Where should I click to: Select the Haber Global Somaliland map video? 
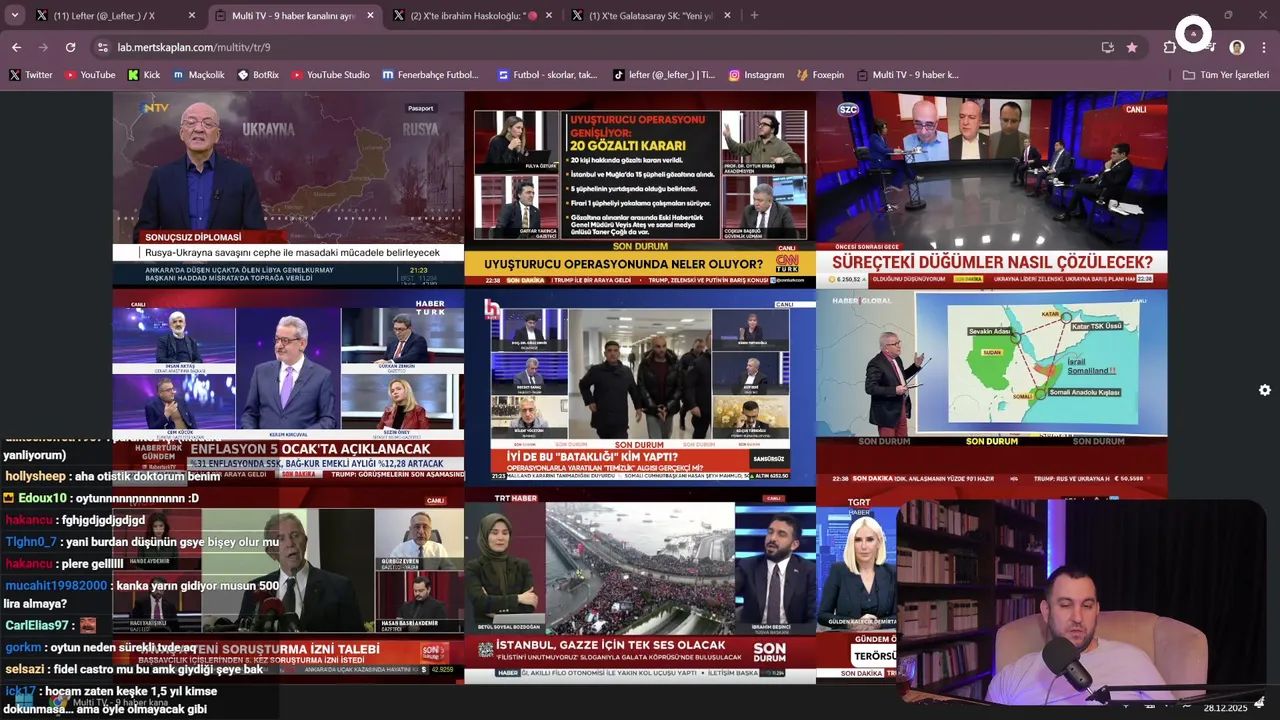click(x=991, y=388)
